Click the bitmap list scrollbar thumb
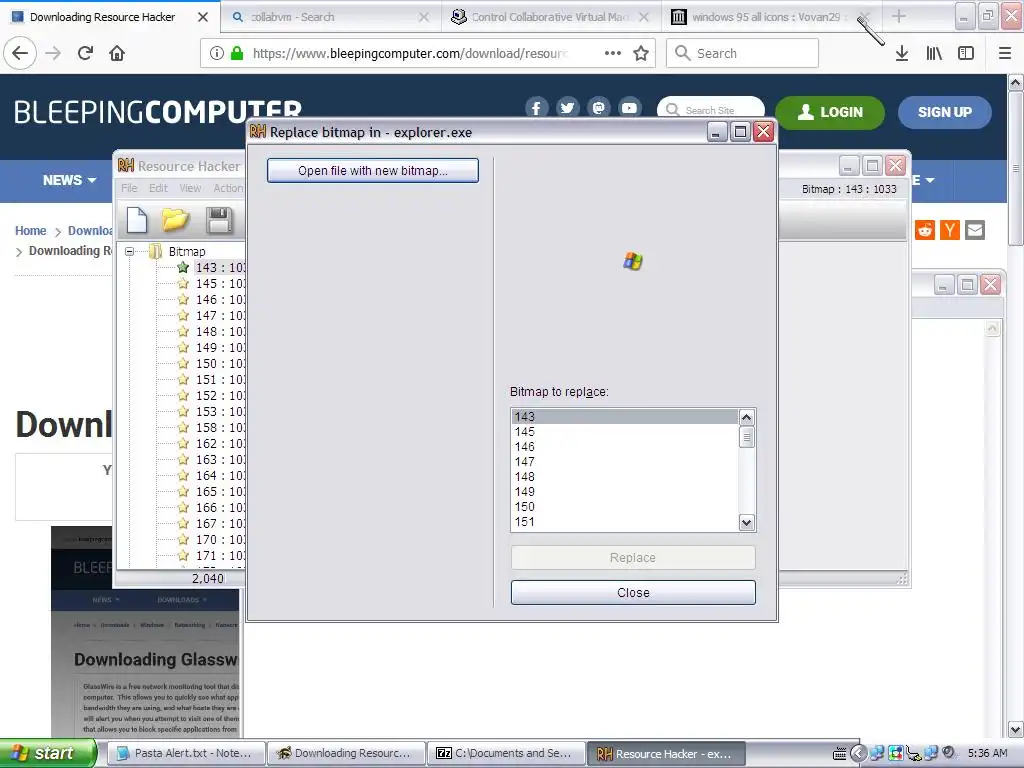The height and width of the screenshot is (768, 1024). pyautogui.click(x=746, y=437)
